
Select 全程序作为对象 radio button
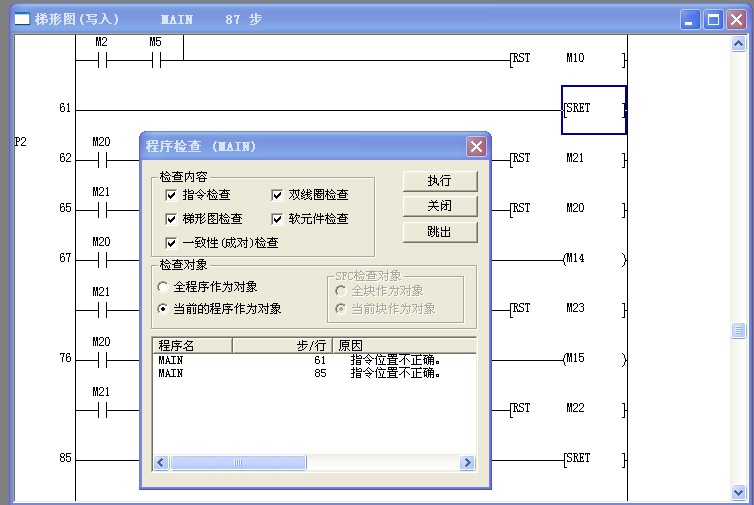click(x=163, y=287)
